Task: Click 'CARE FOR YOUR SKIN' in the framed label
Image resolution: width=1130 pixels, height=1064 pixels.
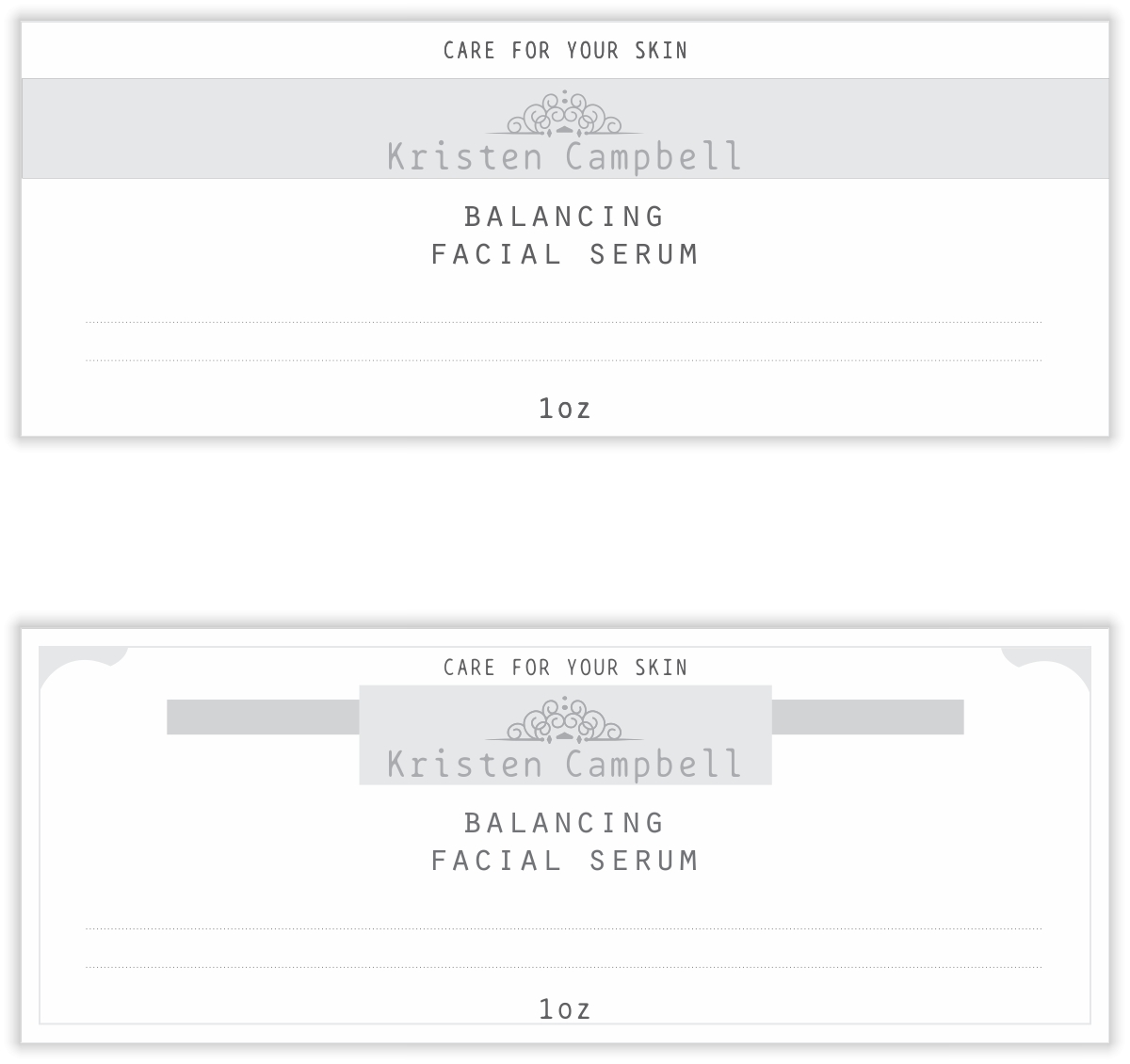Action: point(565,668)
